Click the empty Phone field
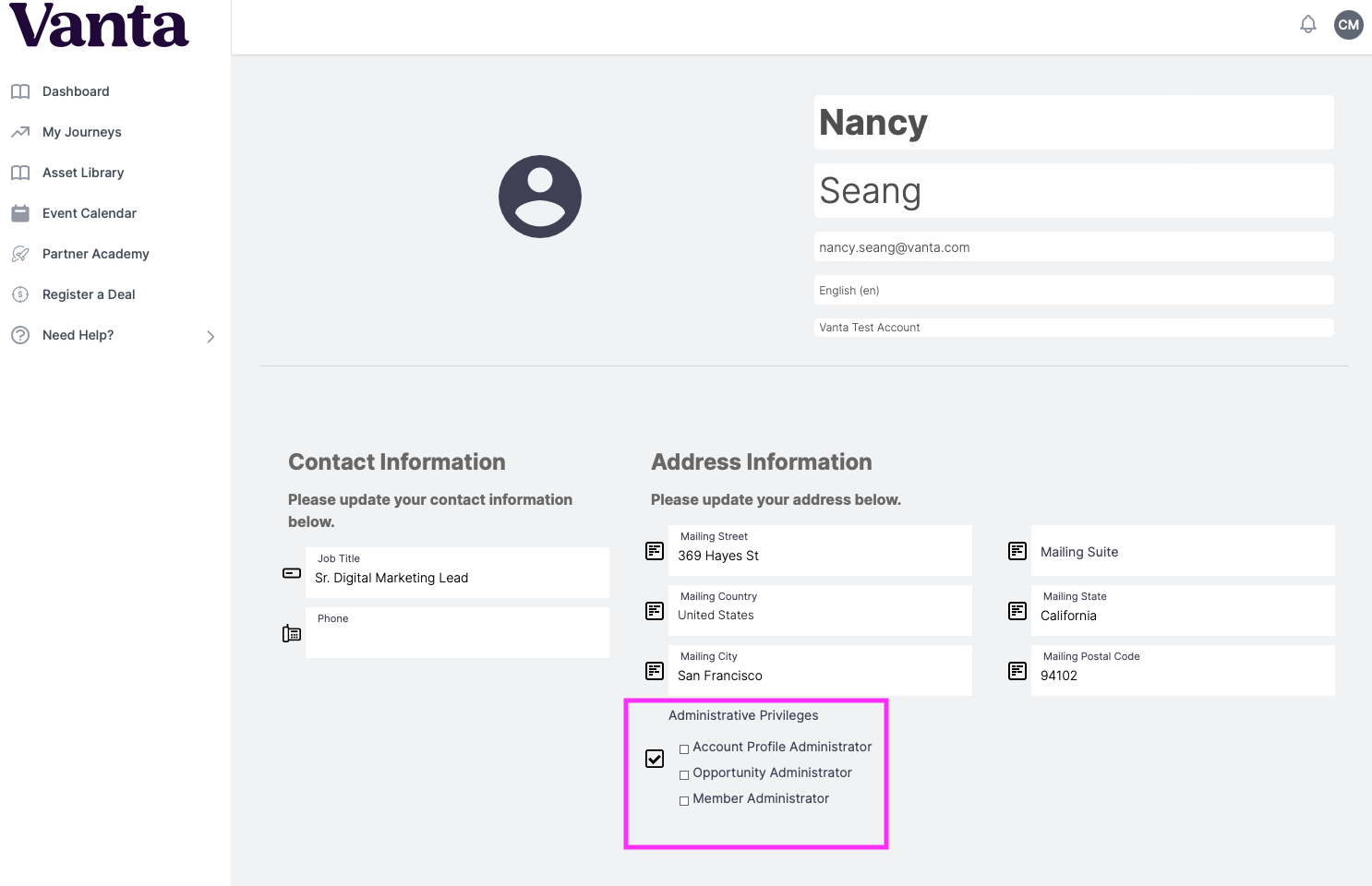The image size is (1372, 886). pos(457,632)
